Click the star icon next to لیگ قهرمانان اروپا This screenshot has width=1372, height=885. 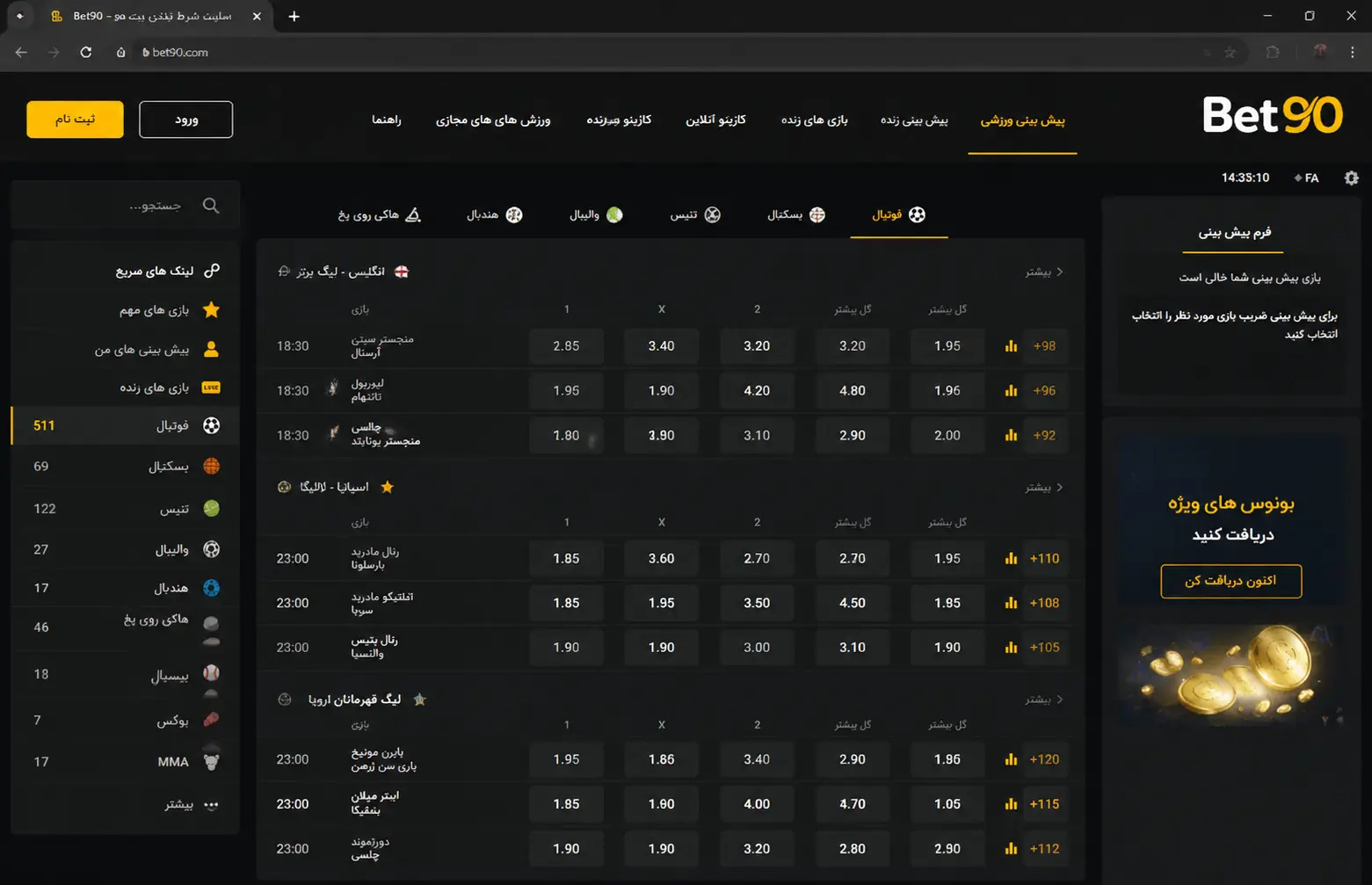(x=419, y=700)
